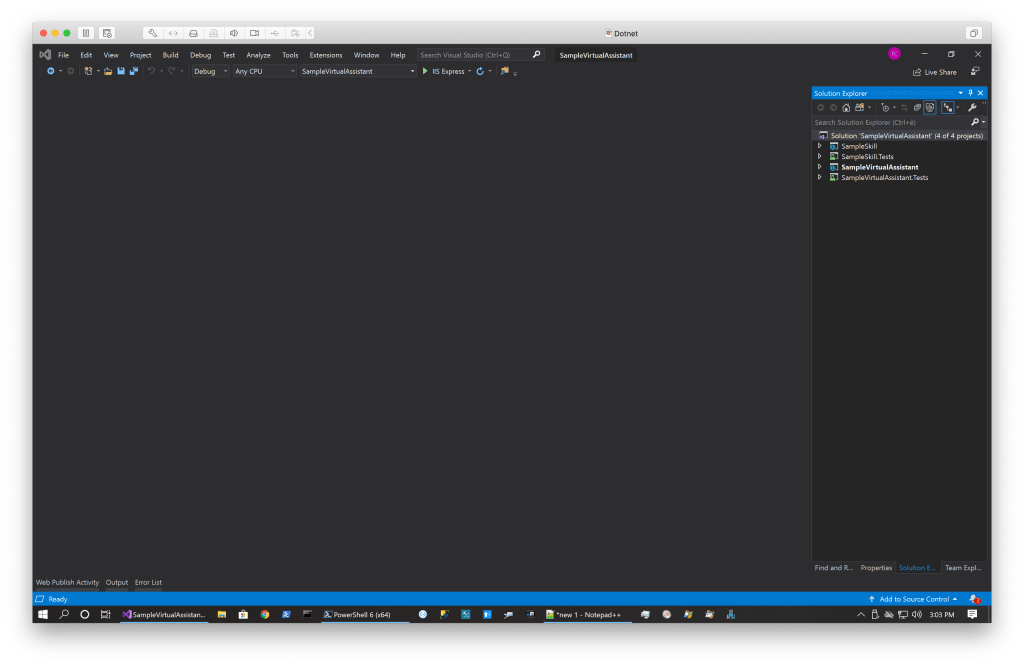The height and width of the screenshot is (666, 1024).
Task: Expand the SampleSkill.Tests project node
Action: [x=820, y=157]
